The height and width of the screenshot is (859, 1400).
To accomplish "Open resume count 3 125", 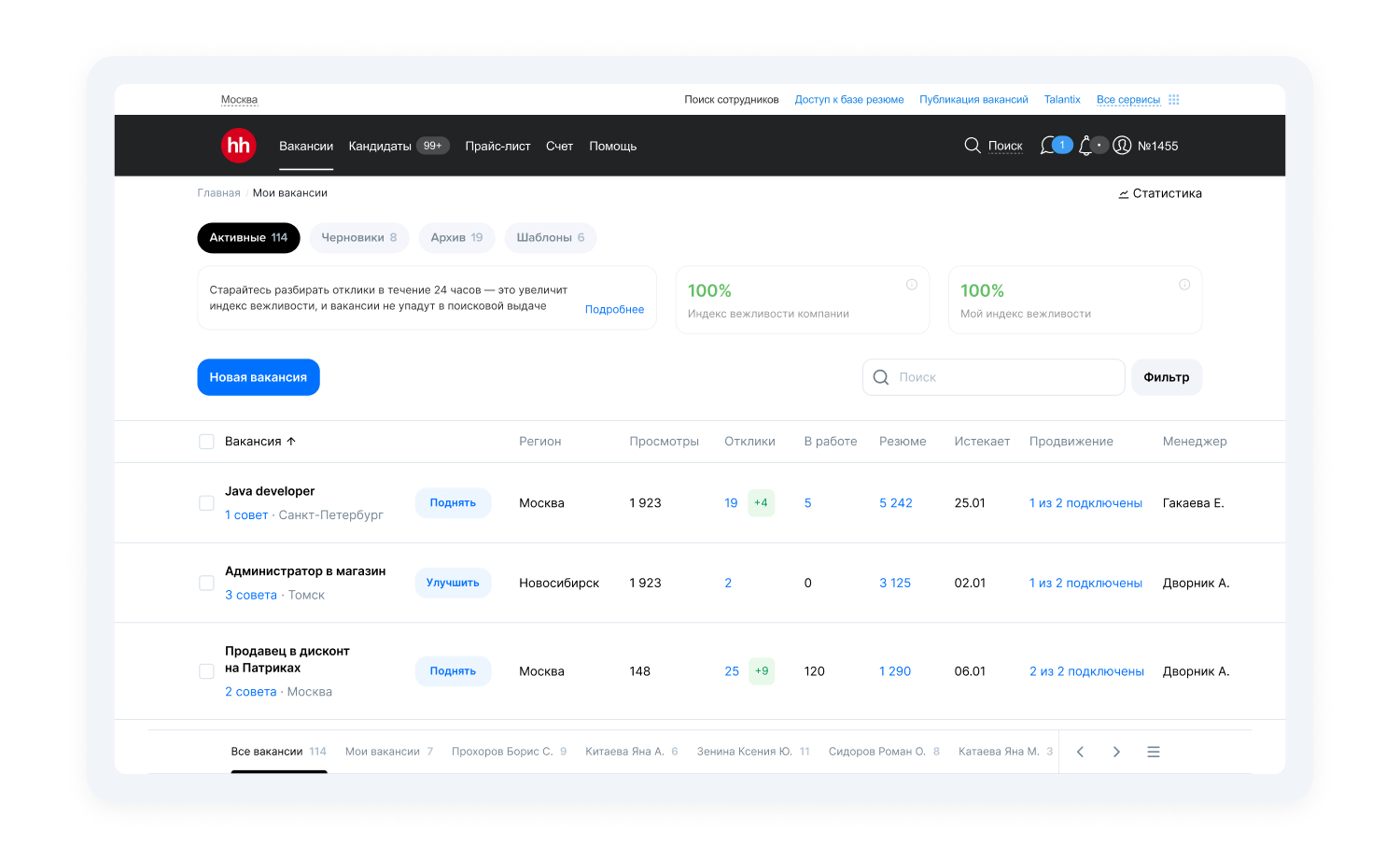I will point(895,584).
